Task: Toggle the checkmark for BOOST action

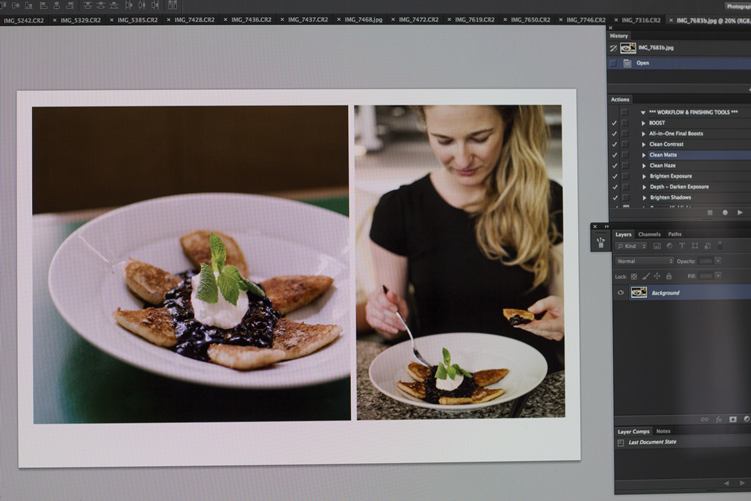Action: [x=614, y=123]
